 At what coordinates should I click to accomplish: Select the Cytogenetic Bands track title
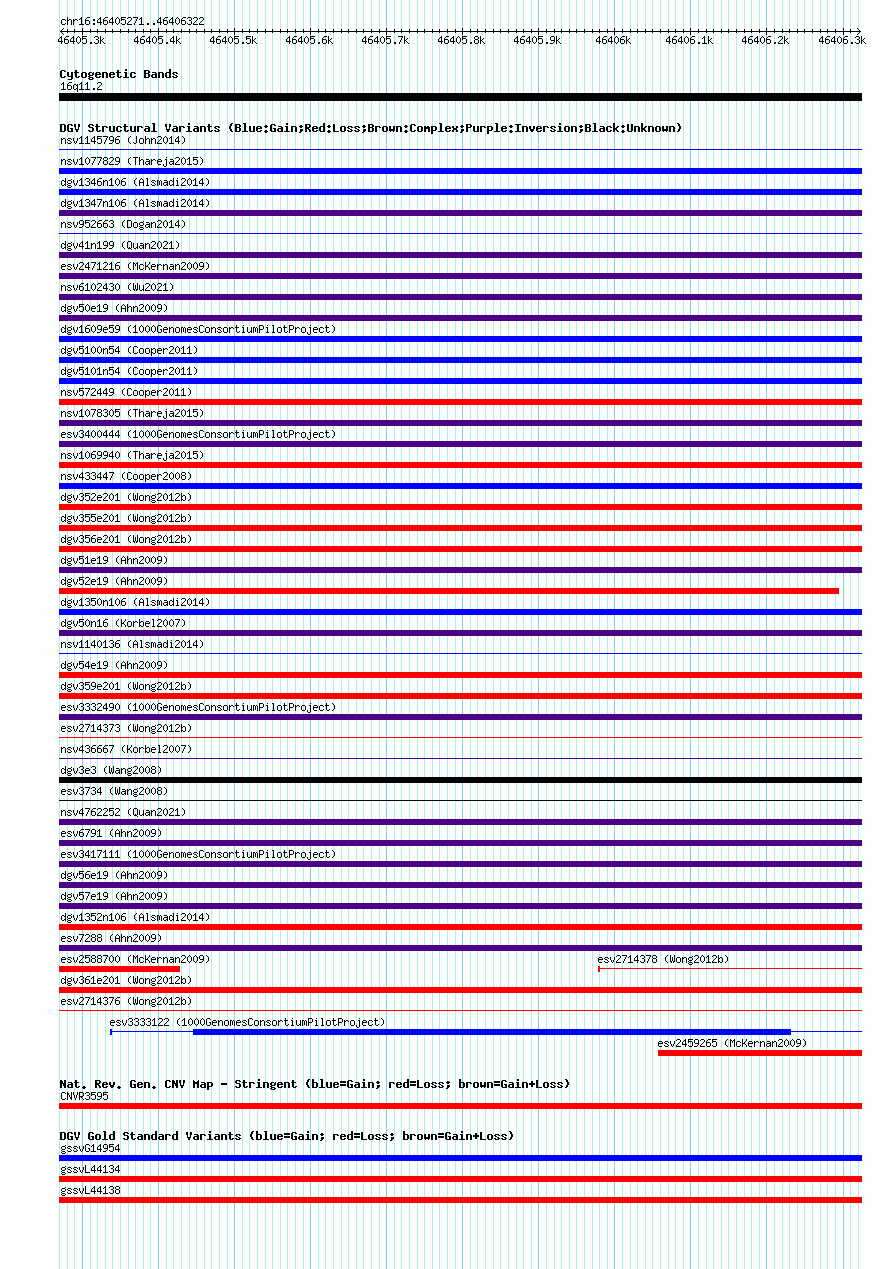(119, 74)
